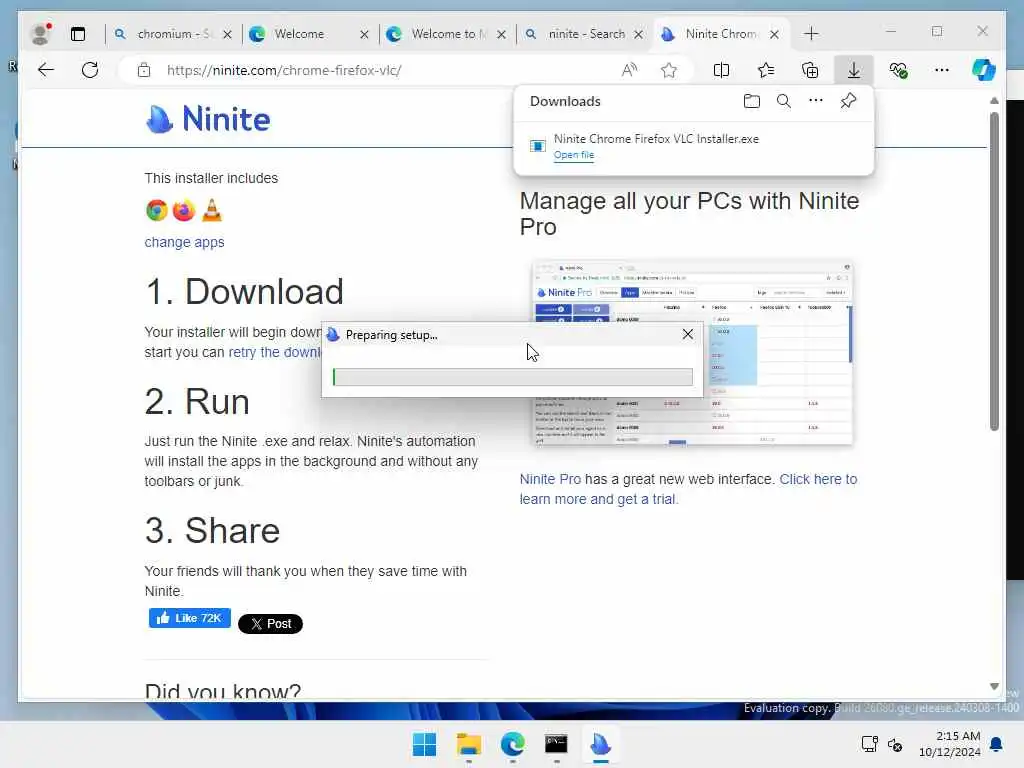The height and width of the screenshot is (768, 1024).
Task: Switch to the chromium search tab
Action: (x=165, y=34)
